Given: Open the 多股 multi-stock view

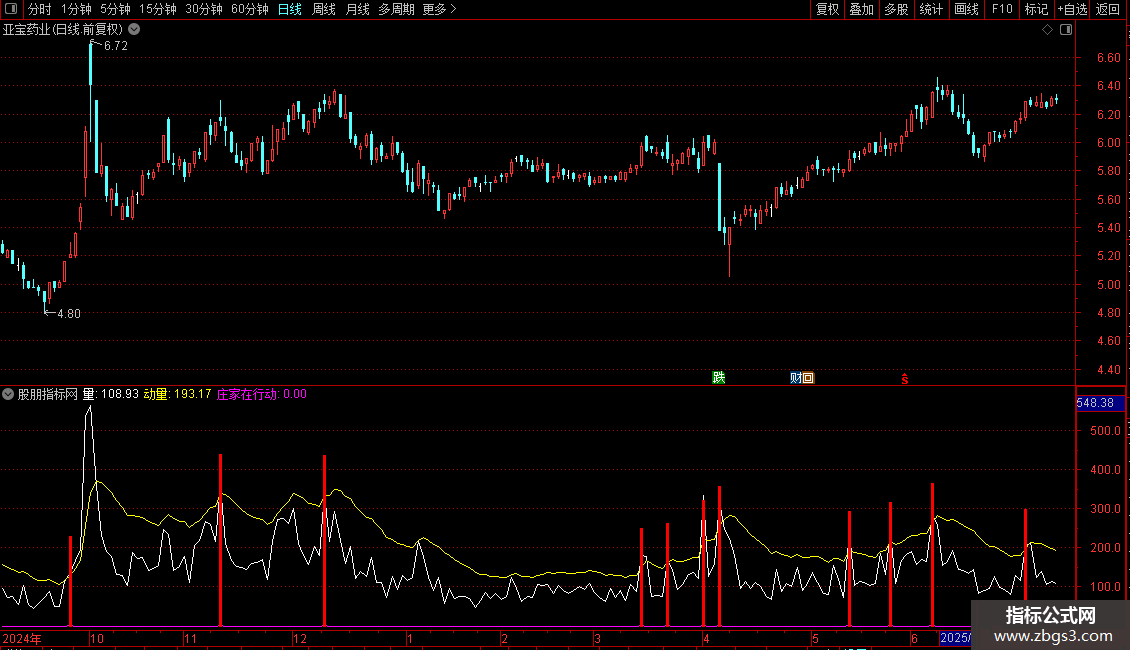Looking at the screenshot, I should [x=896, y=9].
